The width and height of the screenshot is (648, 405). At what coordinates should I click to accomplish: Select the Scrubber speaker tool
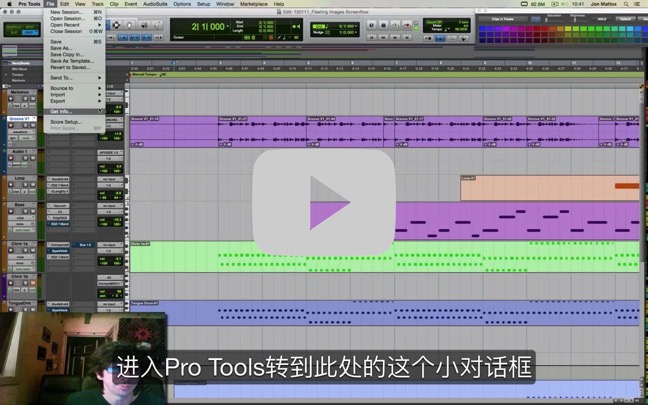[143, 25]
